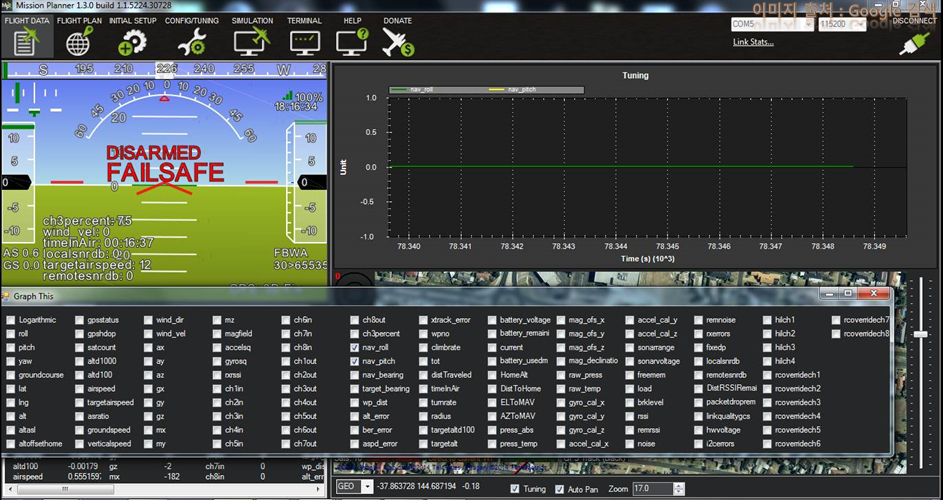This screenshot has width=943, height=500.
Task: Click the targetairspeed: 12 HUD readout
Action: [x=97, y=265]
